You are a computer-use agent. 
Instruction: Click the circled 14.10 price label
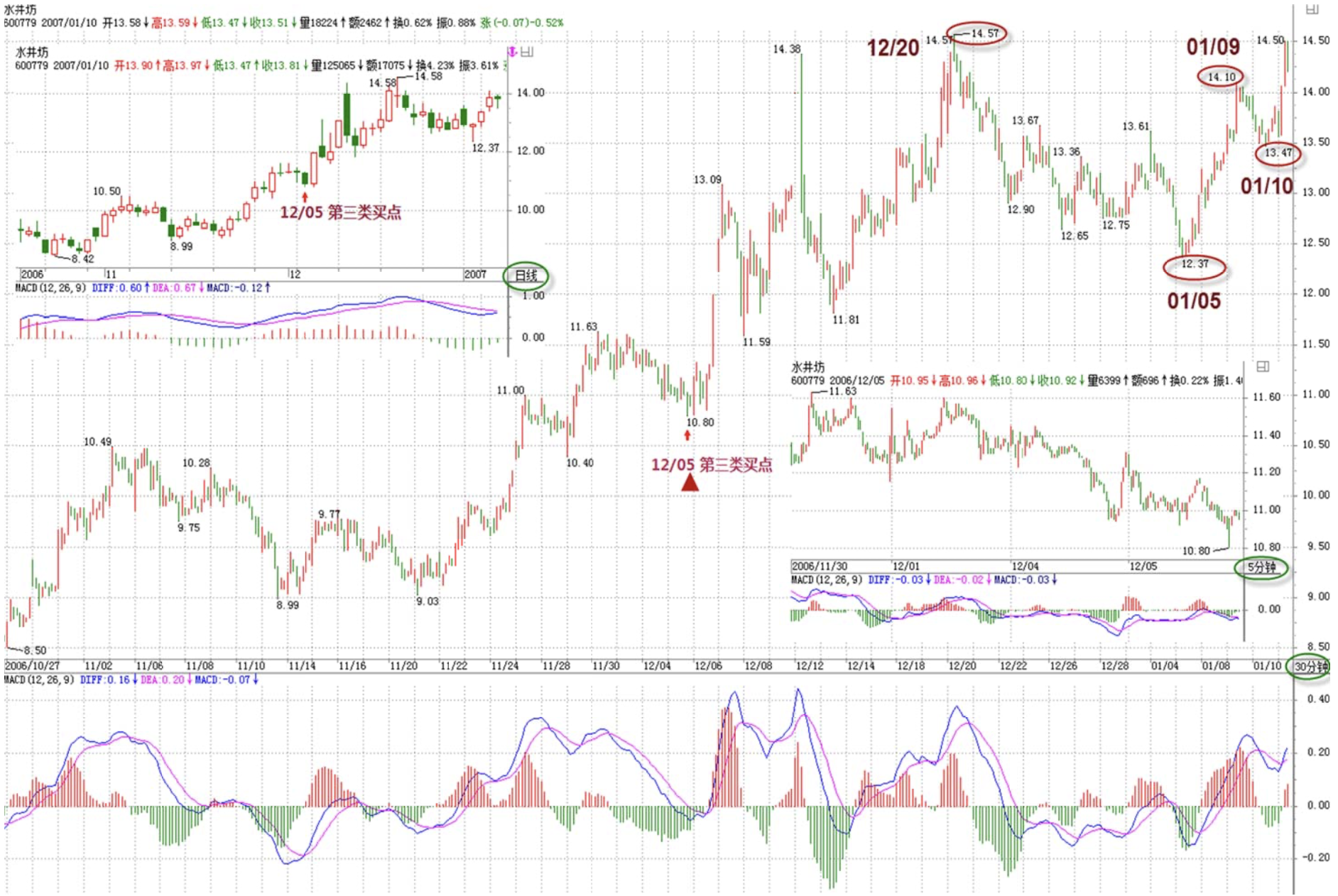(1221, 77)
